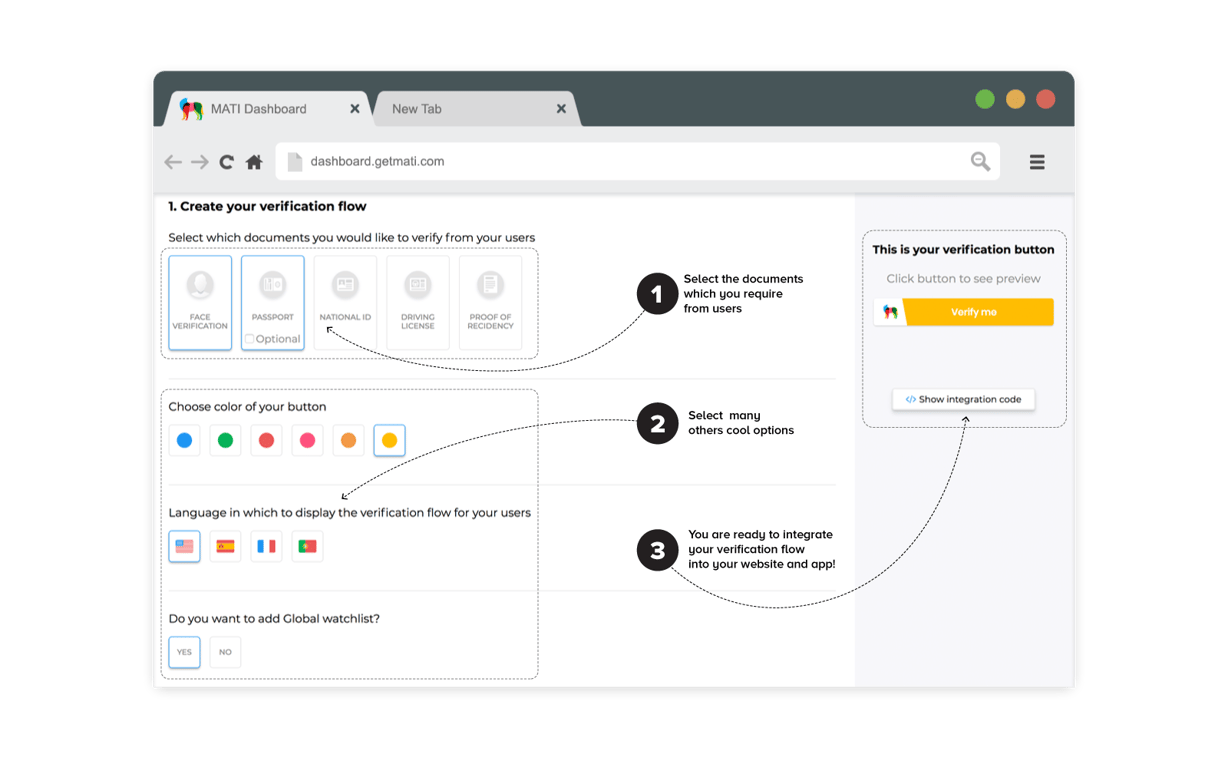Select the US flag language
The height and width of the screenshot is (768, 1228).
coord(184,546)
